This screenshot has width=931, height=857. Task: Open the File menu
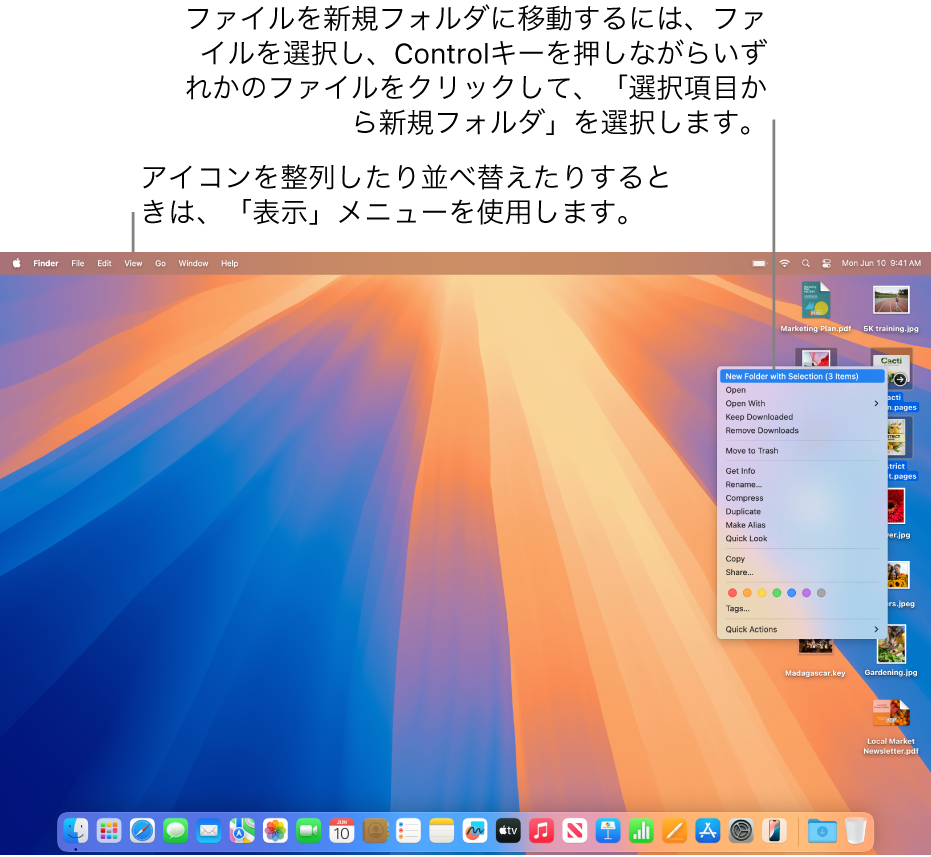point(78,263)
